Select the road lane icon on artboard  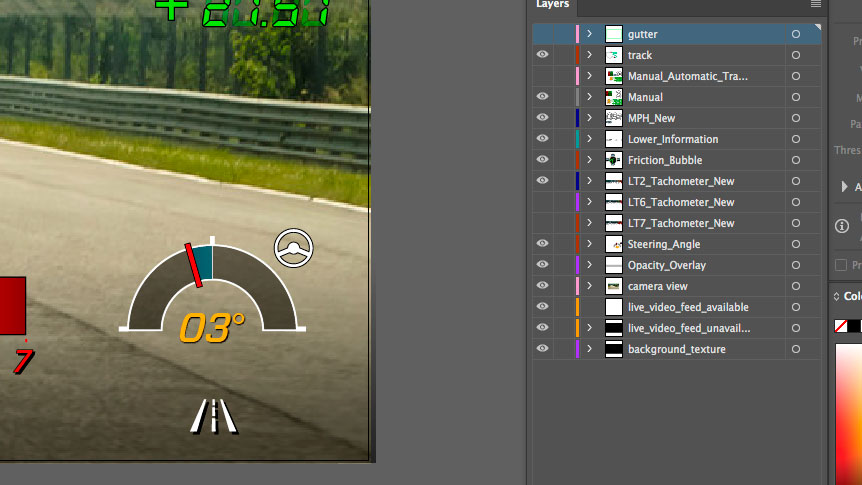[x=214, y=415]
